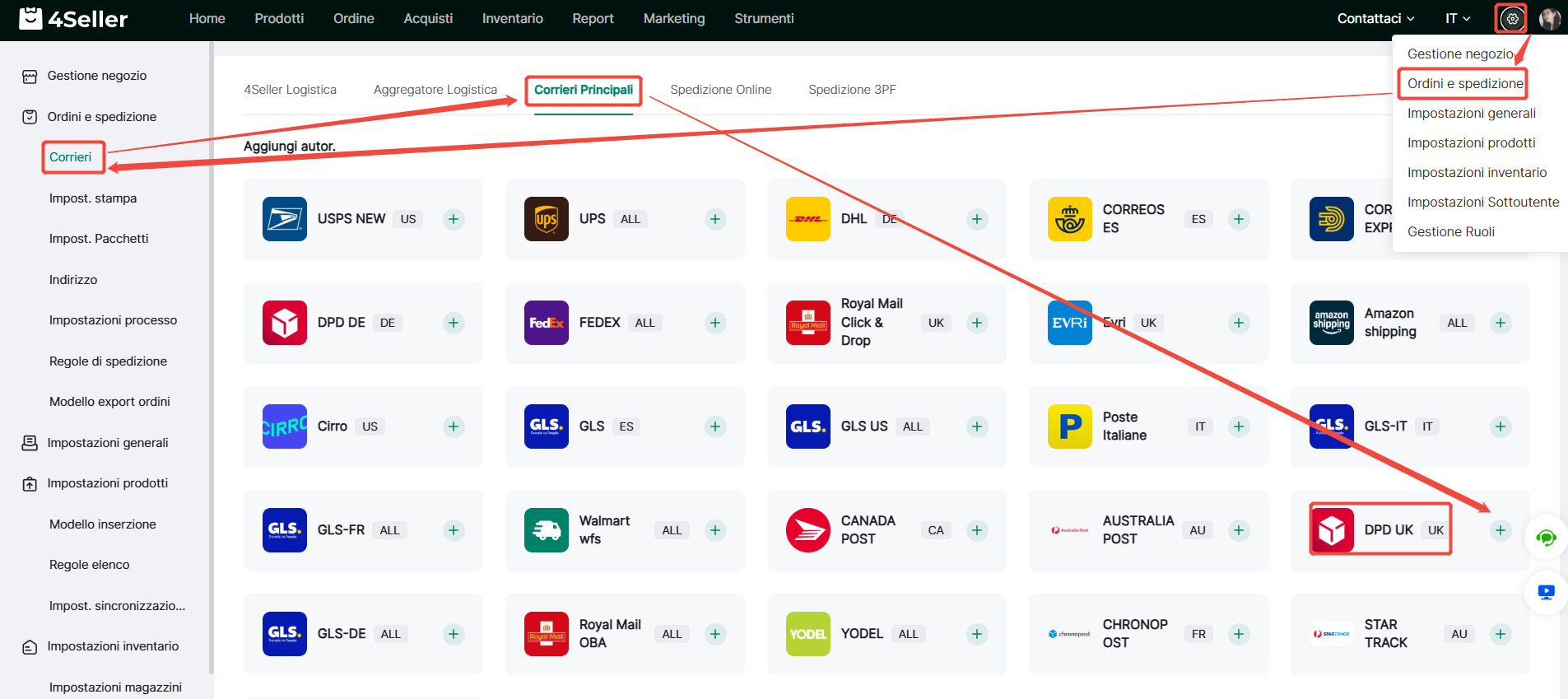Click the Royal Mail Click & Drop logo
The height and width of the screenshot is (699, 1568).
point(808,323)
